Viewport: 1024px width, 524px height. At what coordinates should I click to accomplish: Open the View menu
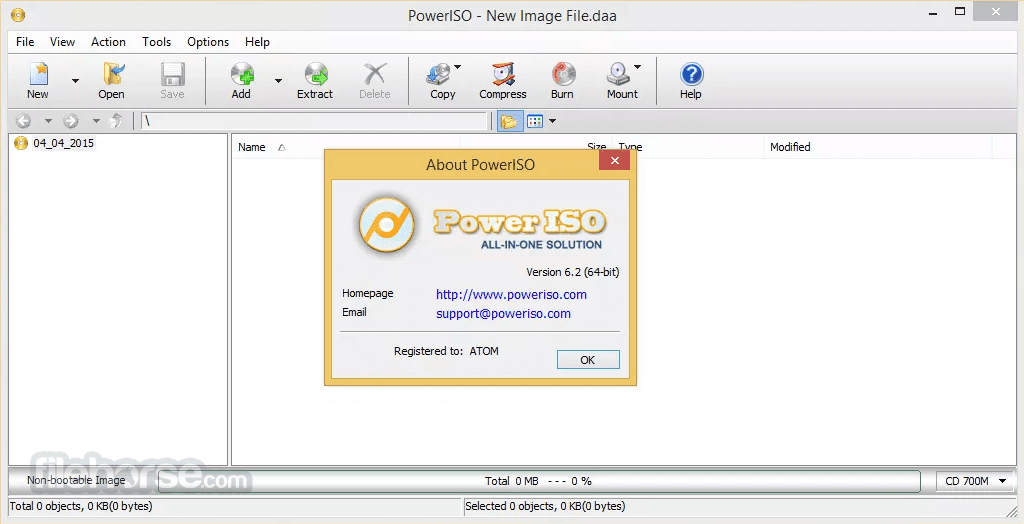coord(62,42)
